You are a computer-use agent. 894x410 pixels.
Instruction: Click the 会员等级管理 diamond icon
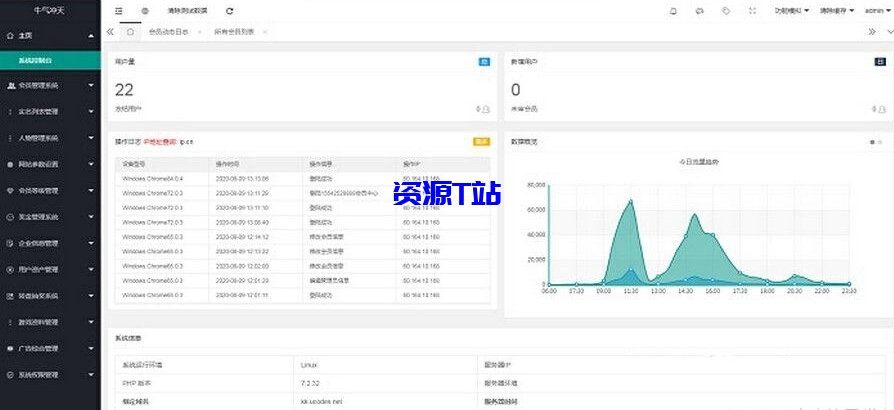pyautogui.click(x=10, y=190)
